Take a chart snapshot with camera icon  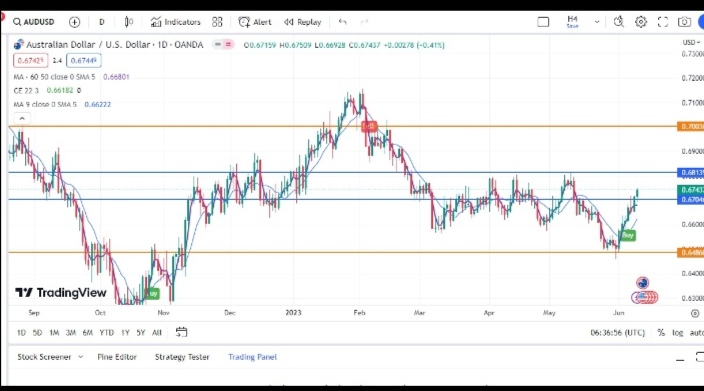[684, 22]
